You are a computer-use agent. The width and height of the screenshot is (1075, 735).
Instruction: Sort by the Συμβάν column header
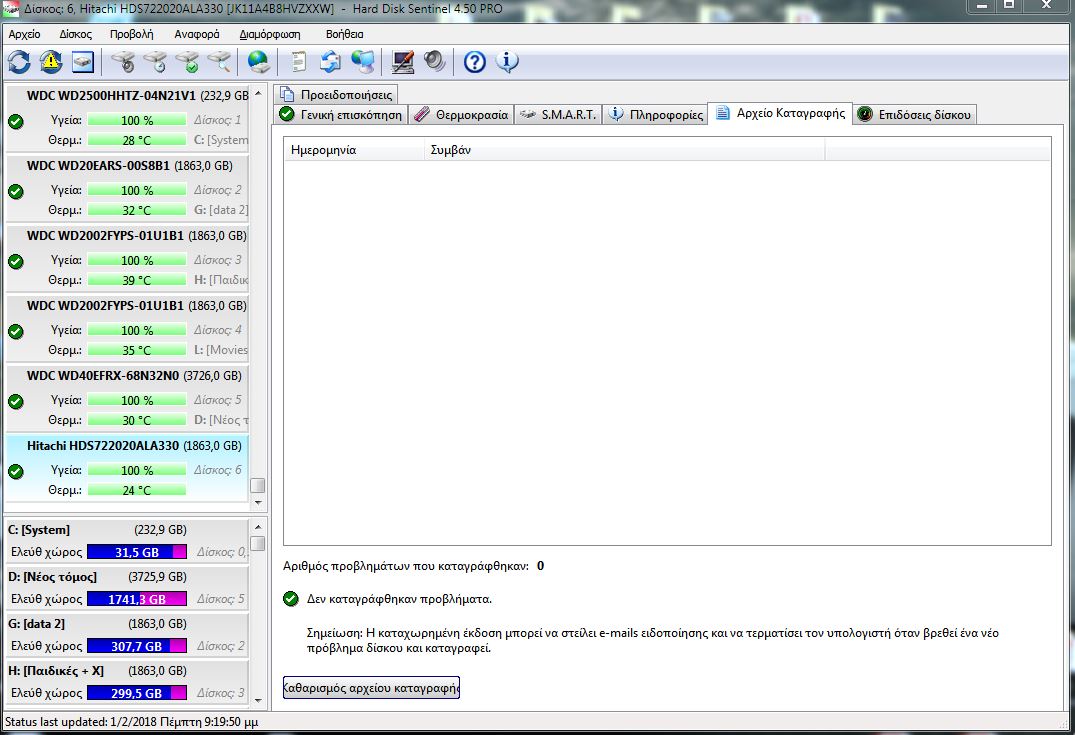coord(624,150)
